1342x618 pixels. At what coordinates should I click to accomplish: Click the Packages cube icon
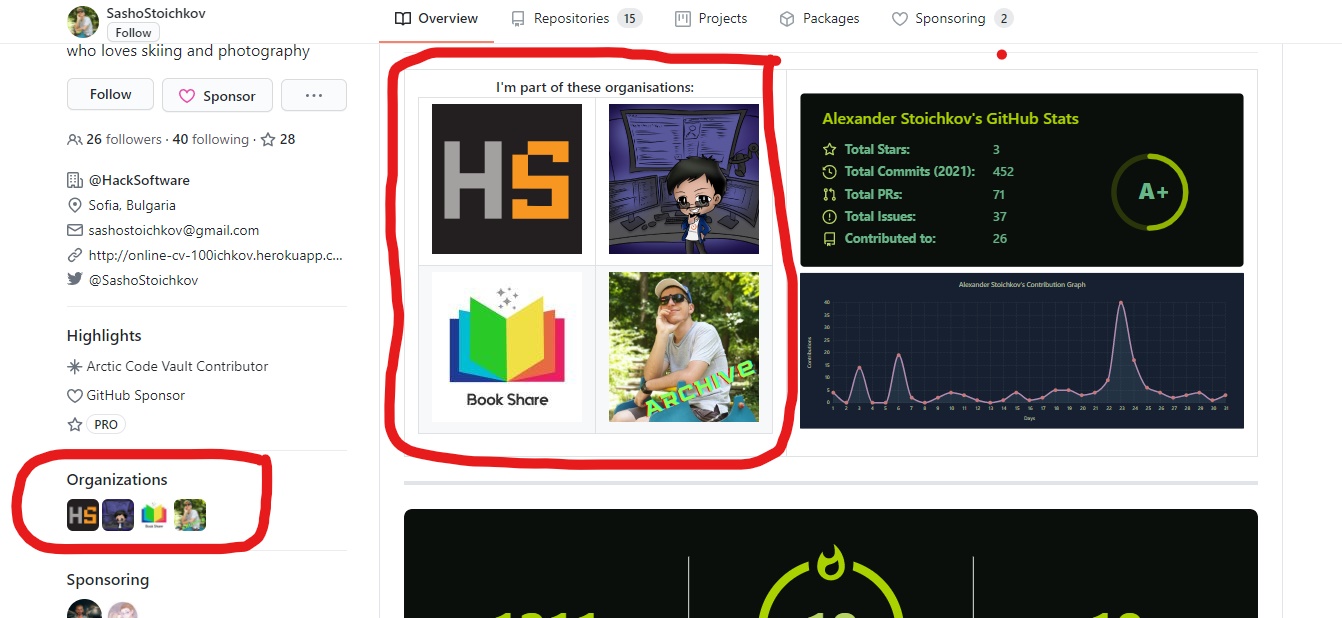(787, 19)
